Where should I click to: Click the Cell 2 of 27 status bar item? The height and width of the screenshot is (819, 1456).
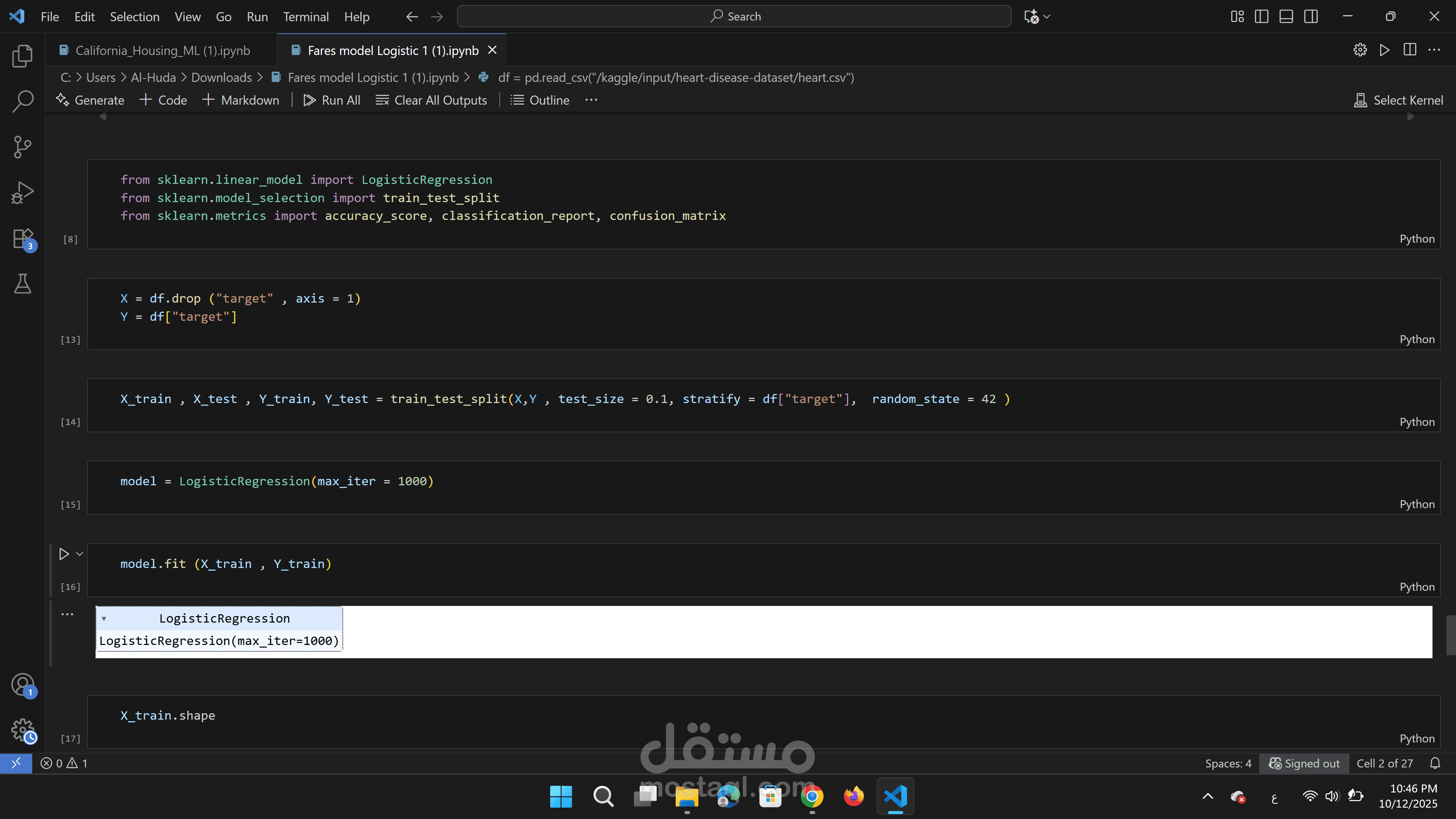pyautogui.click(x=1385, y=764)
